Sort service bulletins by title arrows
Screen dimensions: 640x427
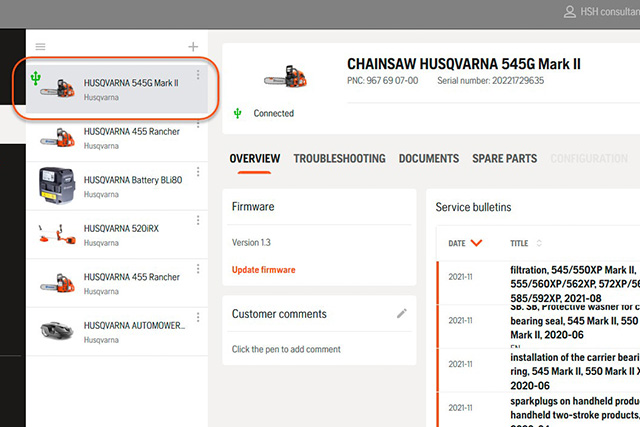pyautogui.click(x=539, y=243)
